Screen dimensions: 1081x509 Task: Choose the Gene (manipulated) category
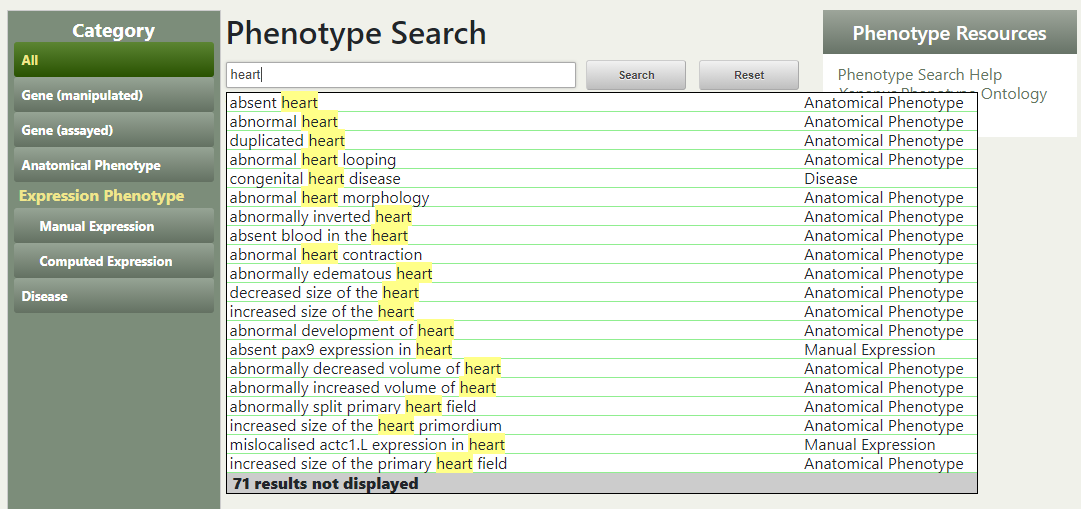click(x=113, y=95)
